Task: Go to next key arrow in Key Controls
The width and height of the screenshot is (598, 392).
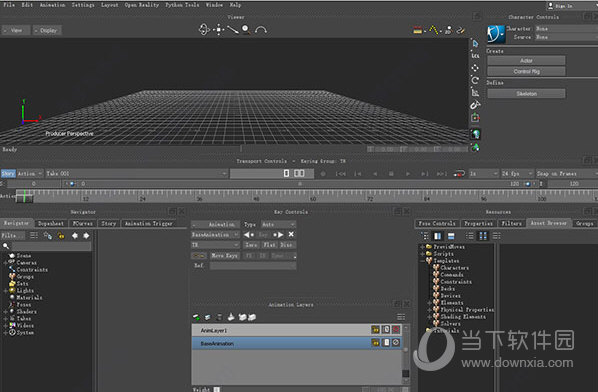Action: tap(278, 235)
